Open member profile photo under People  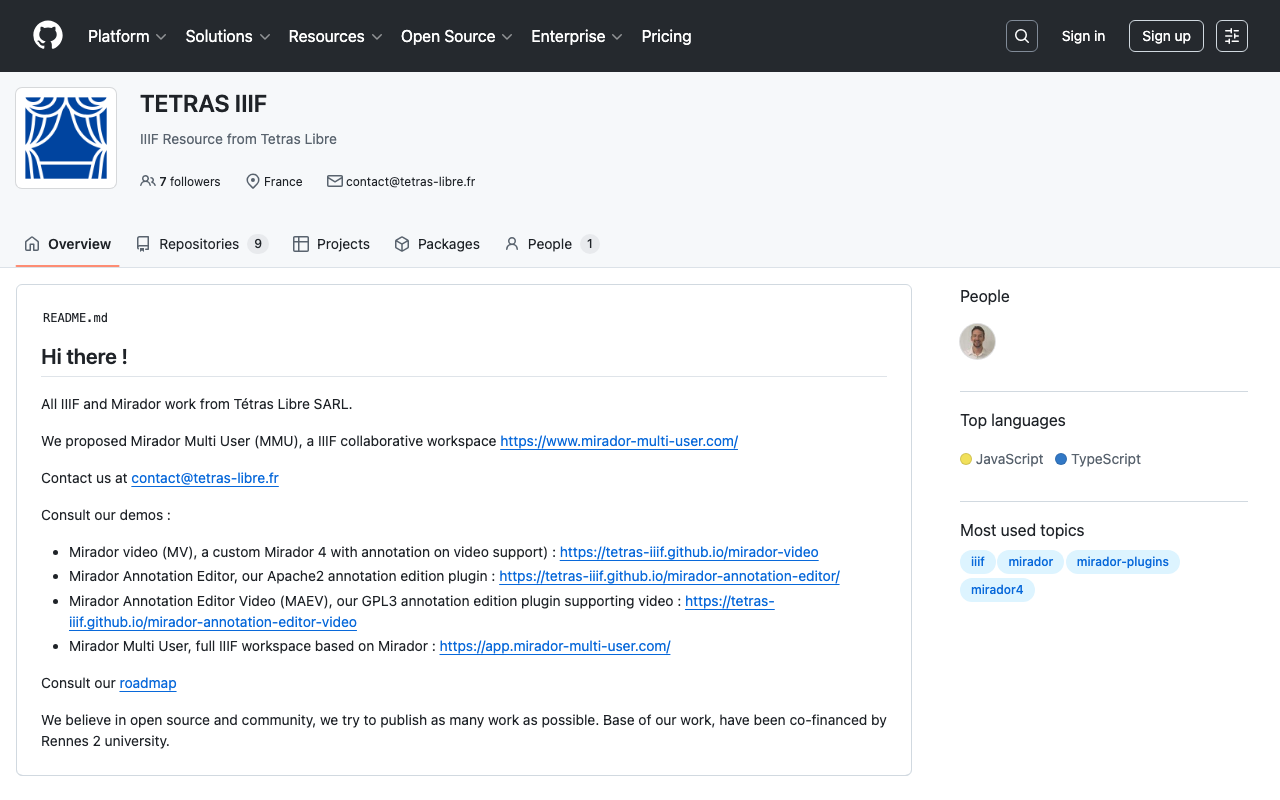(x=977, y=341)
